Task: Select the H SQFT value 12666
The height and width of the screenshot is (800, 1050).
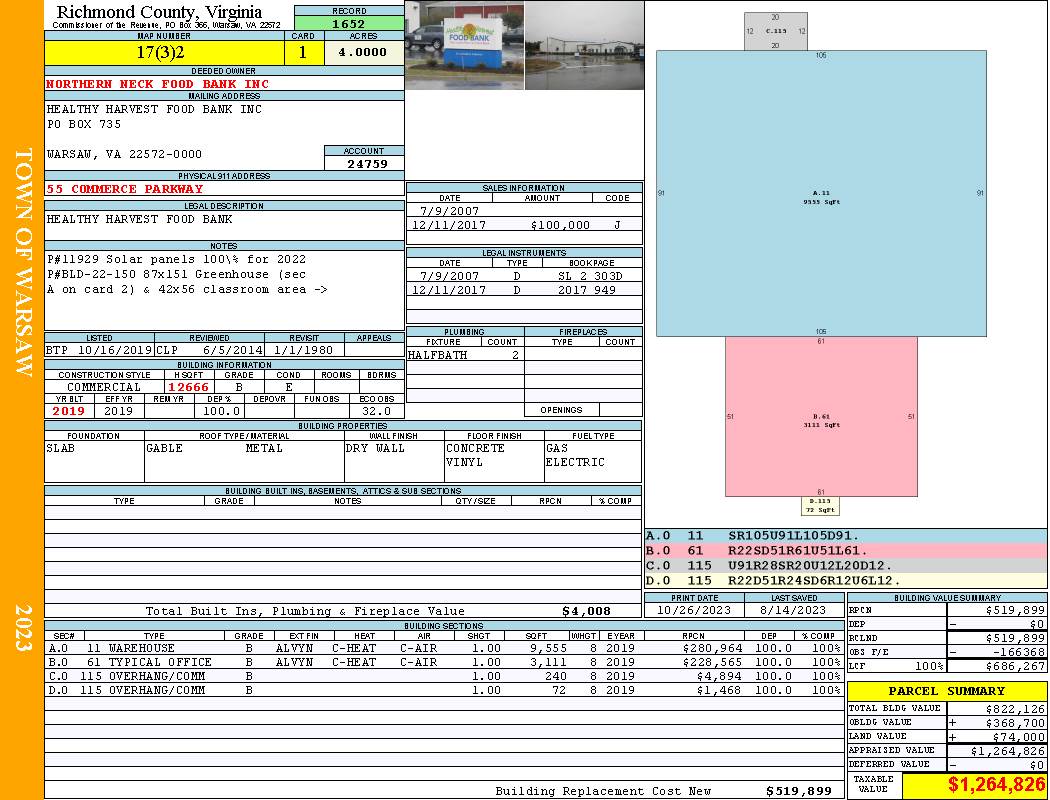Action: click(x=188, y=387)
